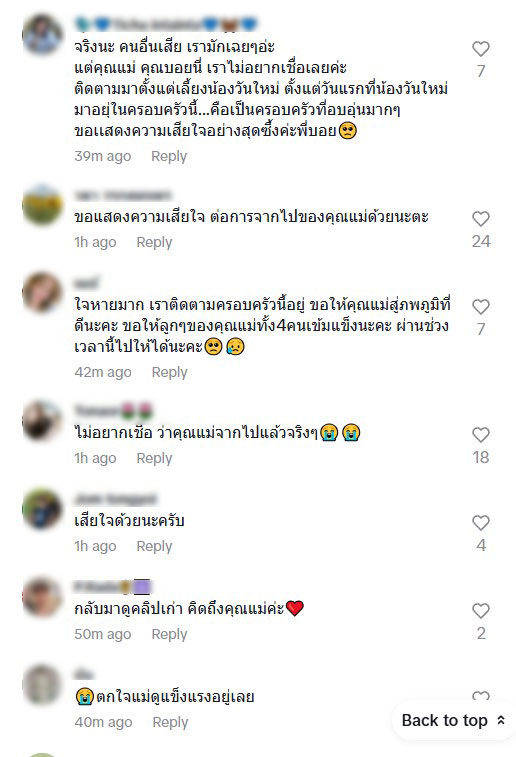Reply to the 42m ago comment
The width and height of the screenshot is (516, 757).
pyautogui.click(x=169, y=373)
